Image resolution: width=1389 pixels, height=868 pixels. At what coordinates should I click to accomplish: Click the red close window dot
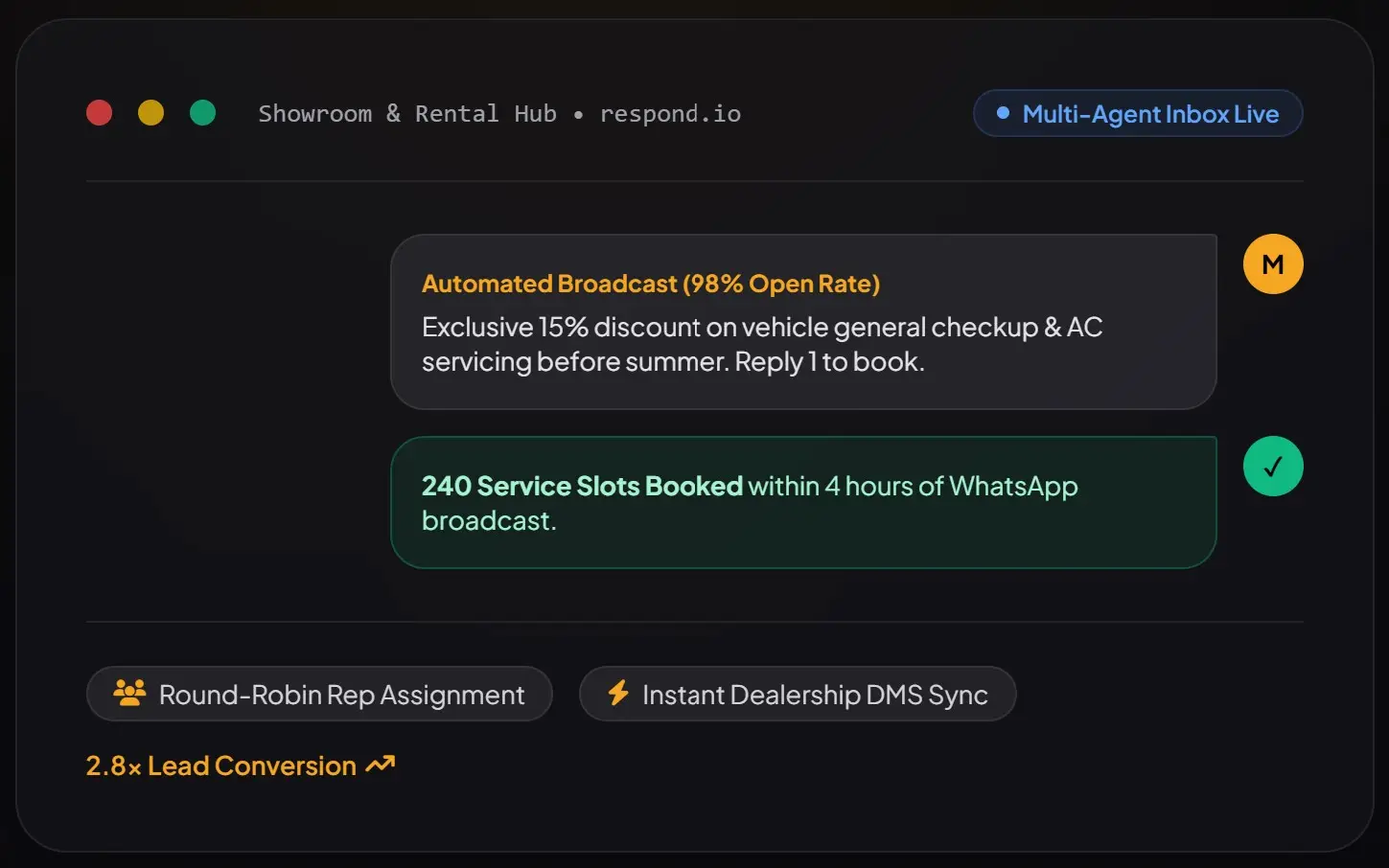[100, 113]
